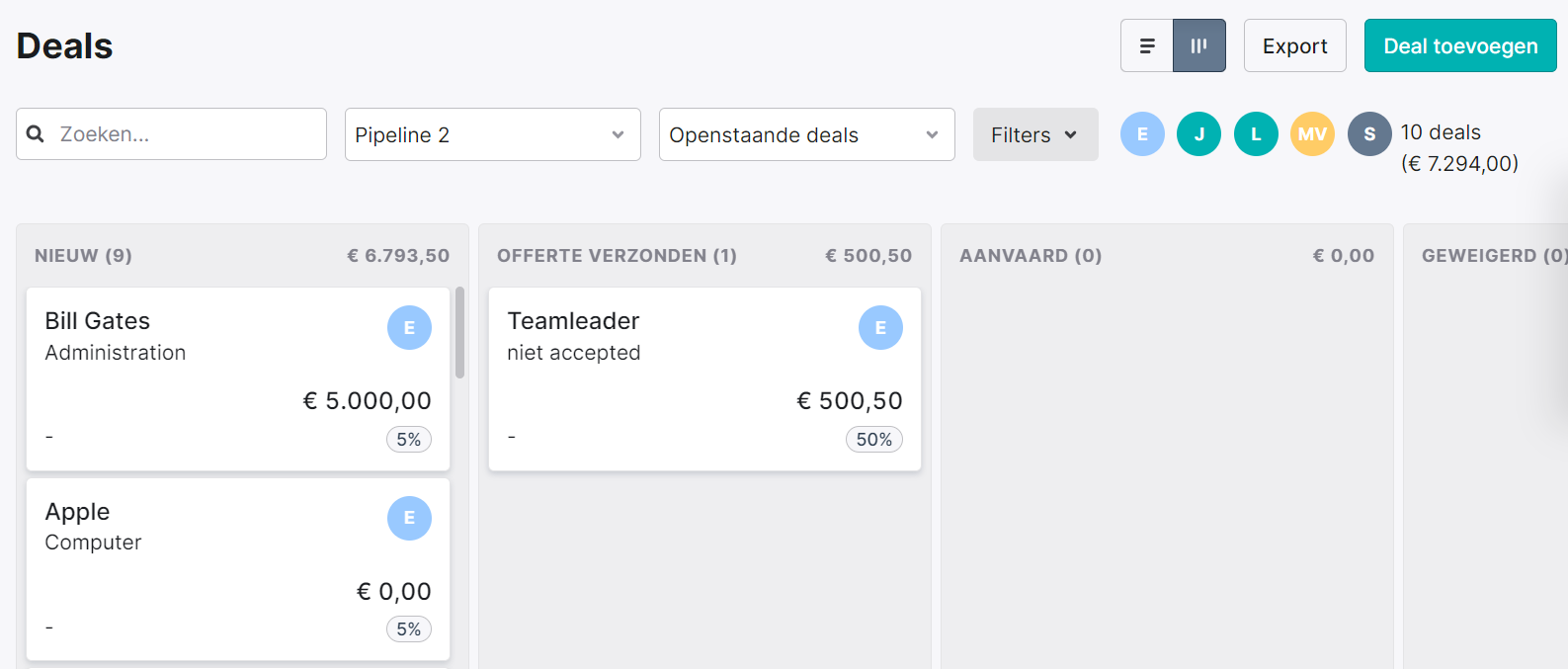Viewport: 1568px width, 669px height.
Task: Open owner avatar on Bill Gates card
Action: tap(409, 328)
